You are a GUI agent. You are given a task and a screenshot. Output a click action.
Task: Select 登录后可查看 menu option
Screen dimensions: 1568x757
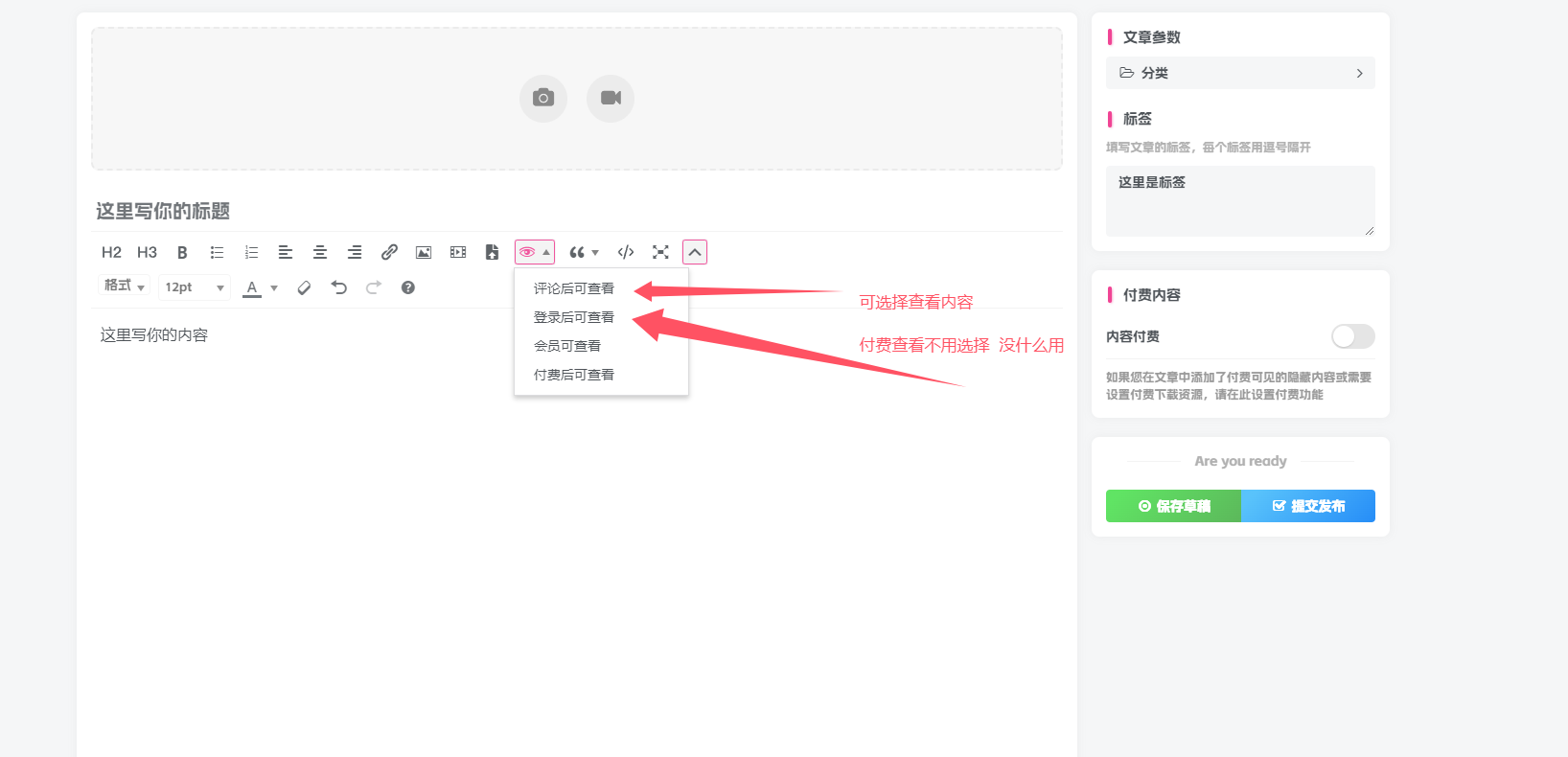(x=601, y=317)
